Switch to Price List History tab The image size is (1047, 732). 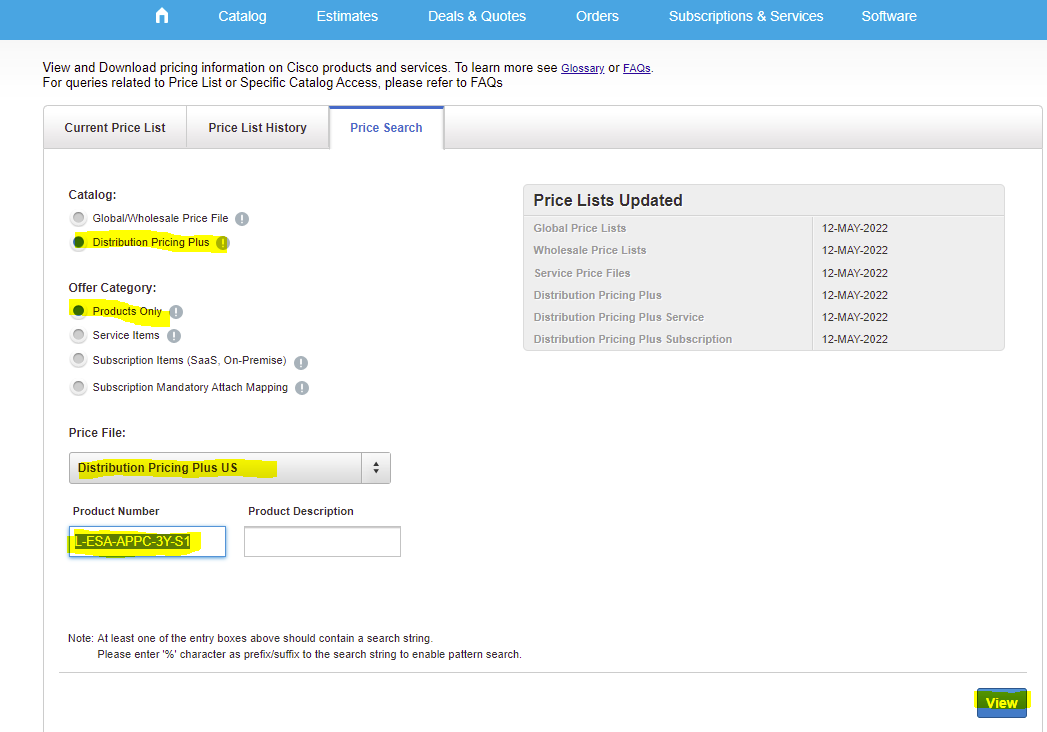click(x=258, y=128)
